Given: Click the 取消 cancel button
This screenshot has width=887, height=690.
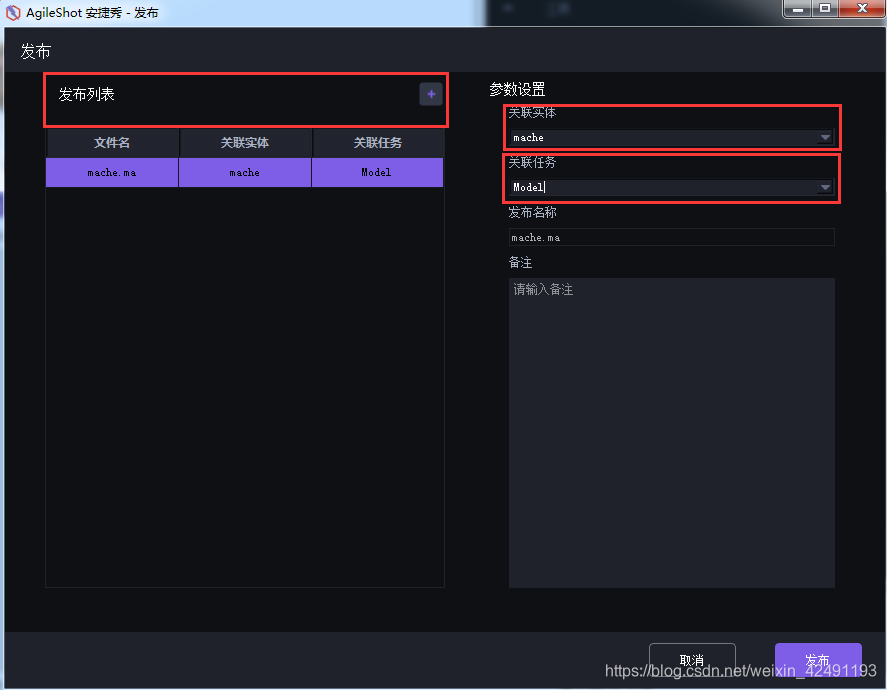Looking at the screenshot, I should [x=692, y=659].
